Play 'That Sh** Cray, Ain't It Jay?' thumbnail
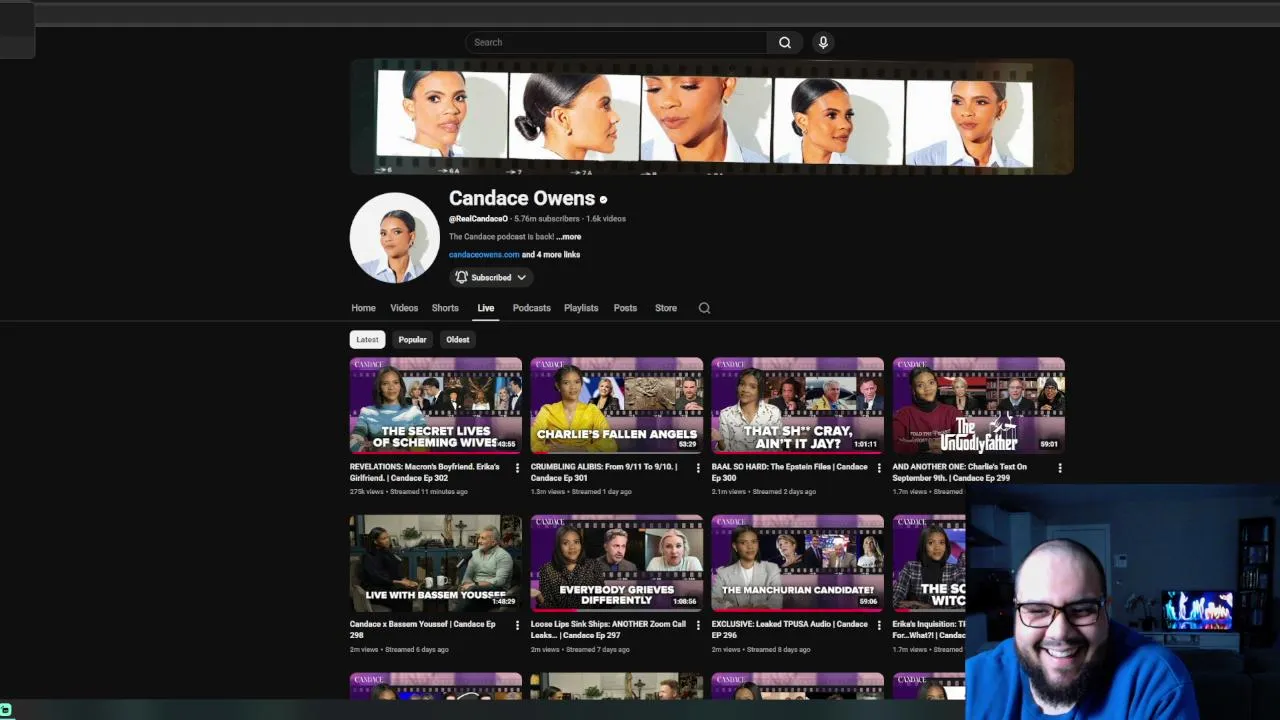Image resolution: width=1280 pixels, height=720 pixels. click(x=798, y=405)
